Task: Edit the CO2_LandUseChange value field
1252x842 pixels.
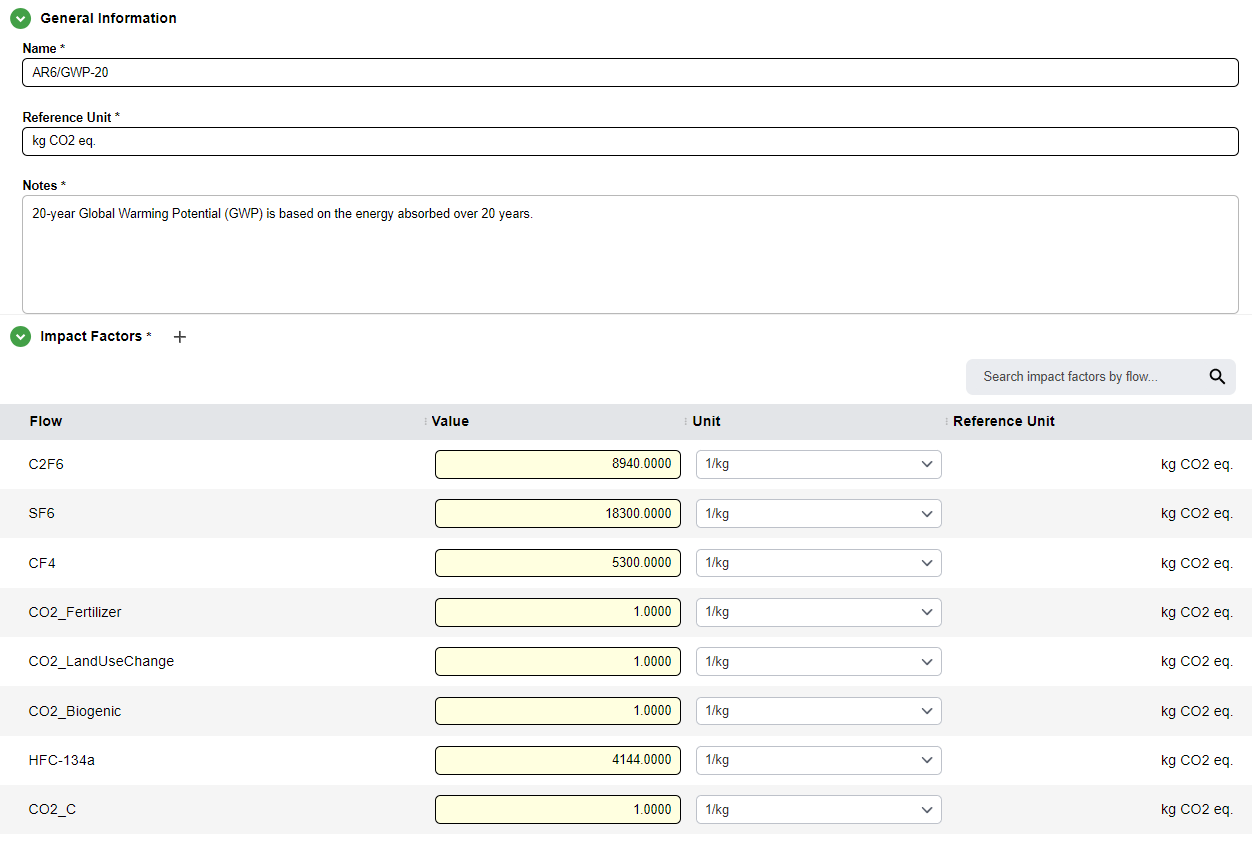Action: click(x=558, y=661)
